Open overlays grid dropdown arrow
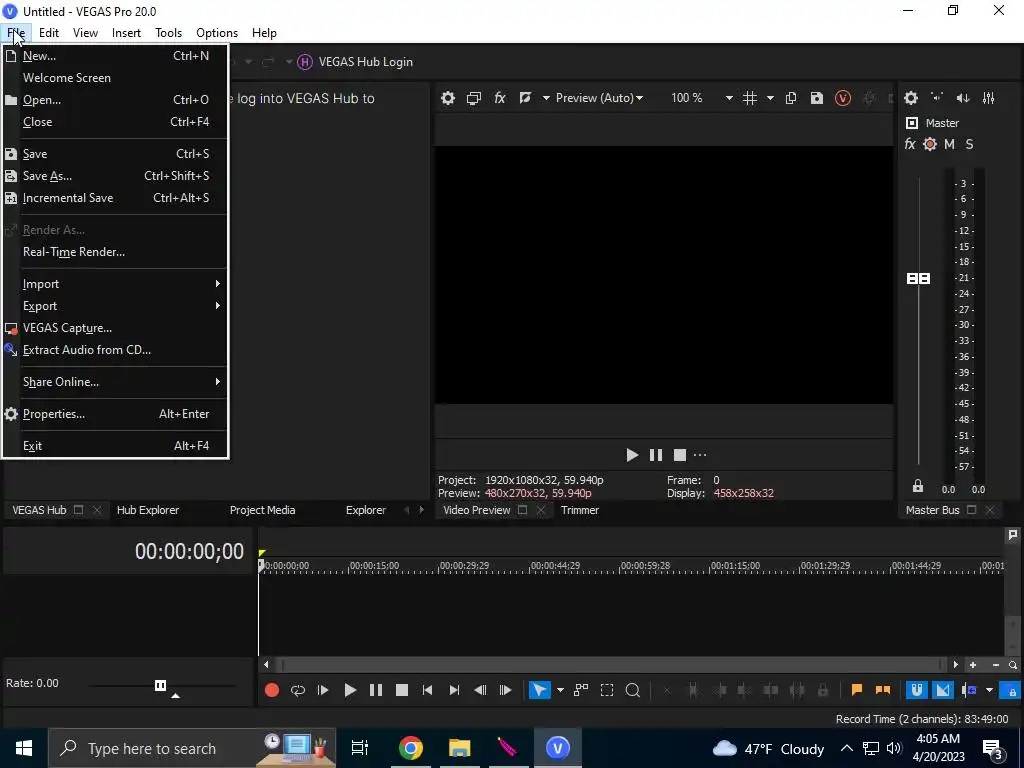Viewport: 1024px width, 768px height. pos(770,98)
